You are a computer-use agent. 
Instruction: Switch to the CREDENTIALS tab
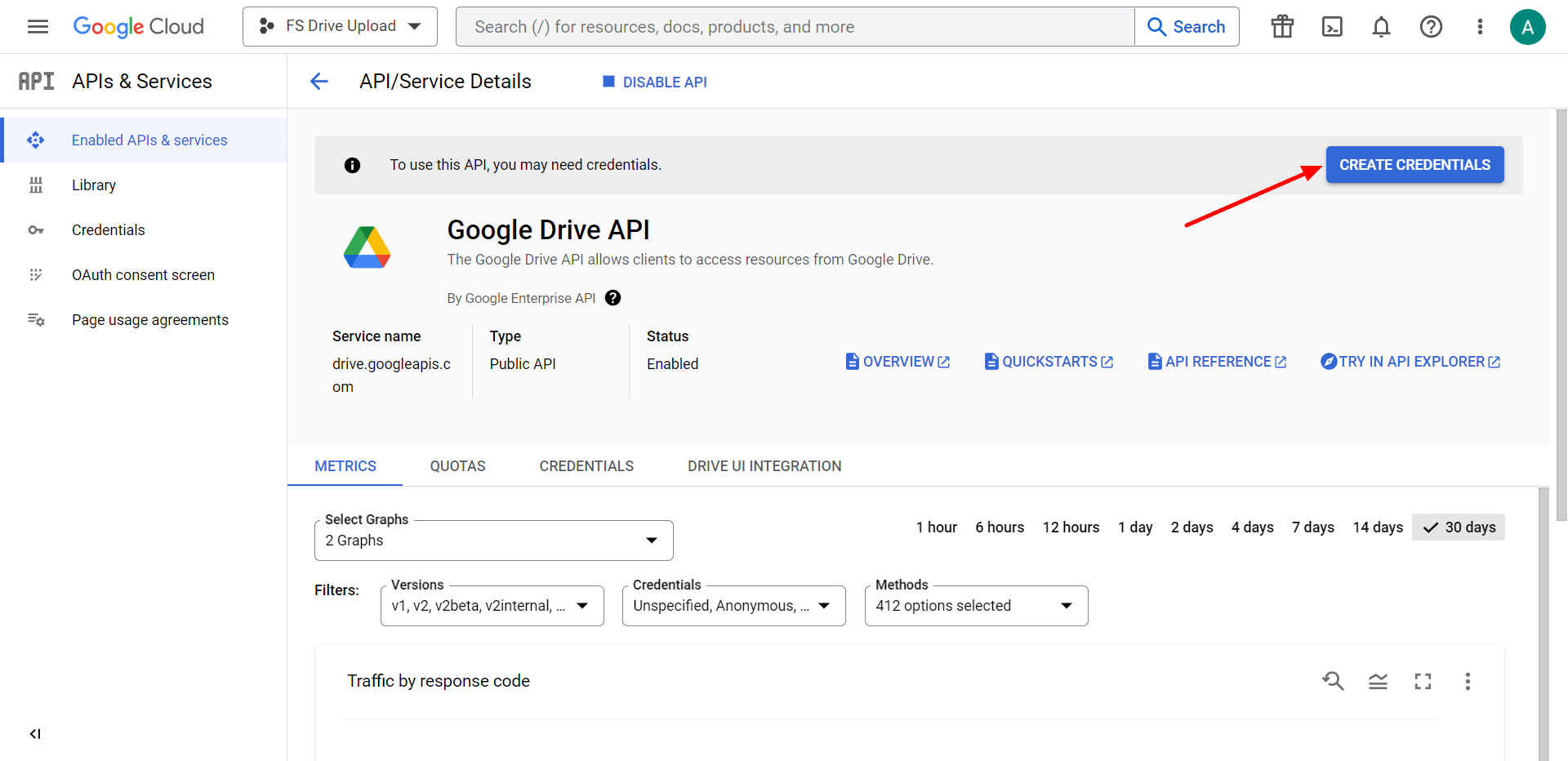586,466
